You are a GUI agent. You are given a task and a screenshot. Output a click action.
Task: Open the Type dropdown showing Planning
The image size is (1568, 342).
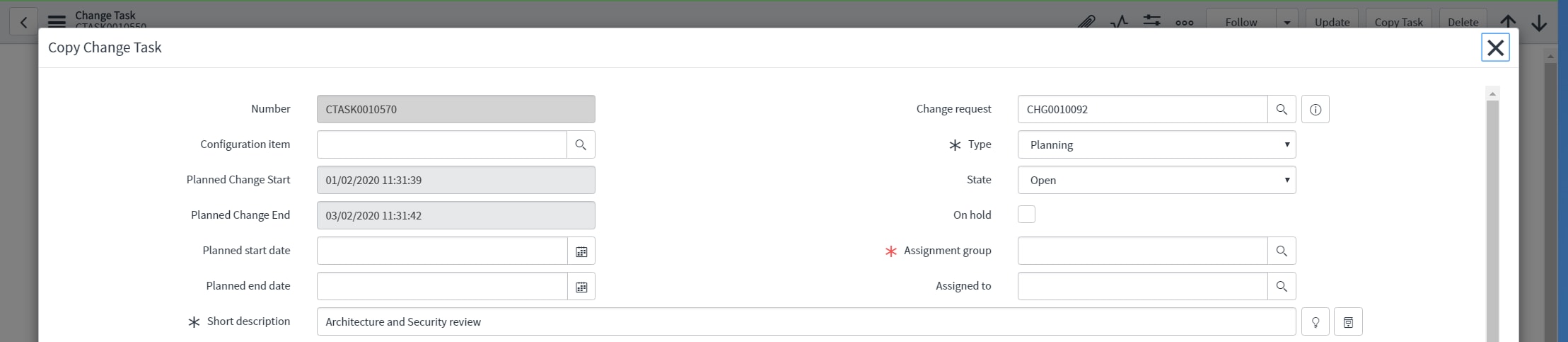1157,144
